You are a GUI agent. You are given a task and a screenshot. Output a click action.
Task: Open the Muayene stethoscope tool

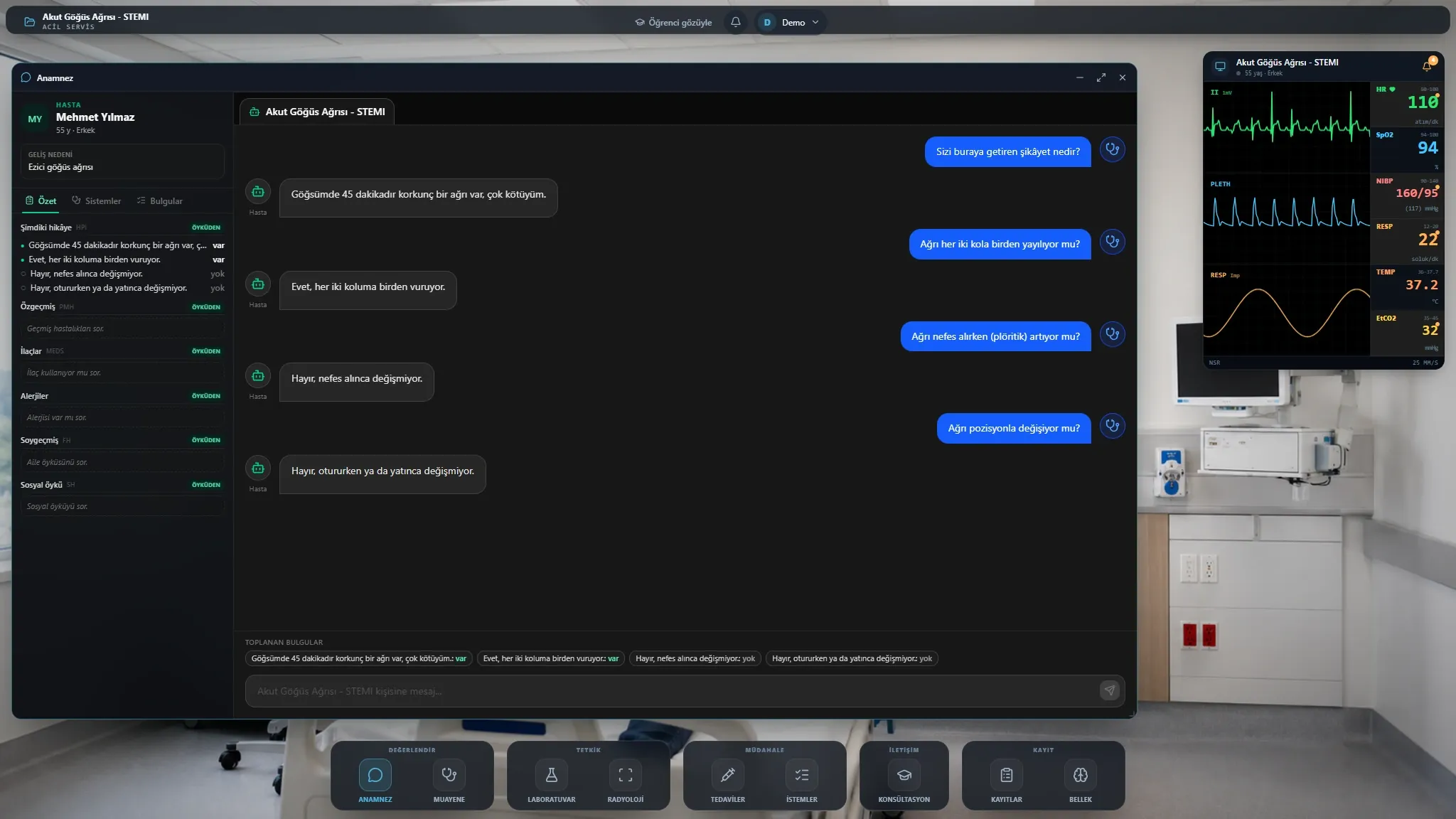pyautogui.click(x=449, y=781)
